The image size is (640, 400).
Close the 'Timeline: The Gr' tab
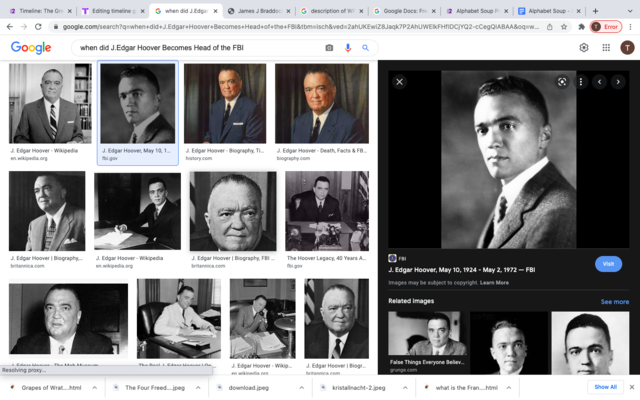click(70, 11)
